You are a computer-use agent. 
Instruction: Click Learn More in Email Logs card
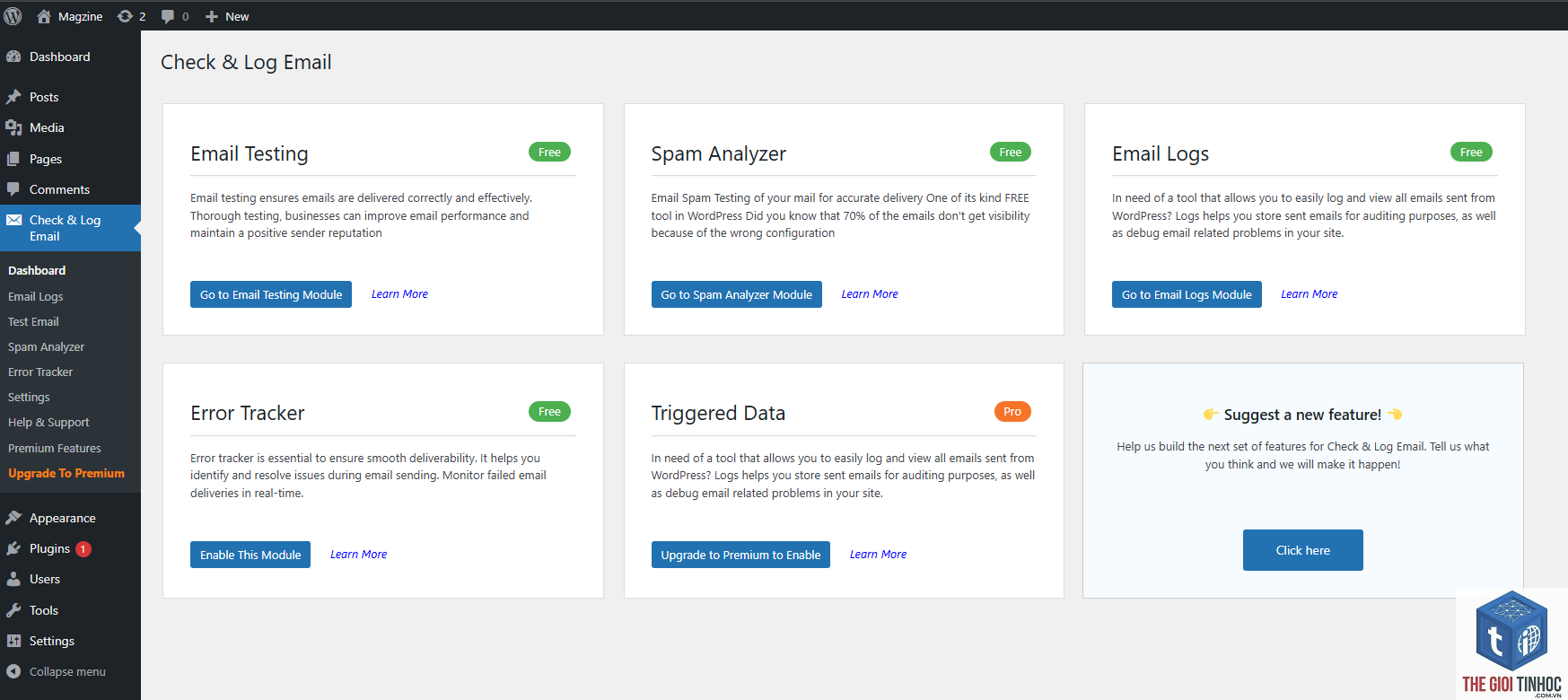coord(1310,293)
